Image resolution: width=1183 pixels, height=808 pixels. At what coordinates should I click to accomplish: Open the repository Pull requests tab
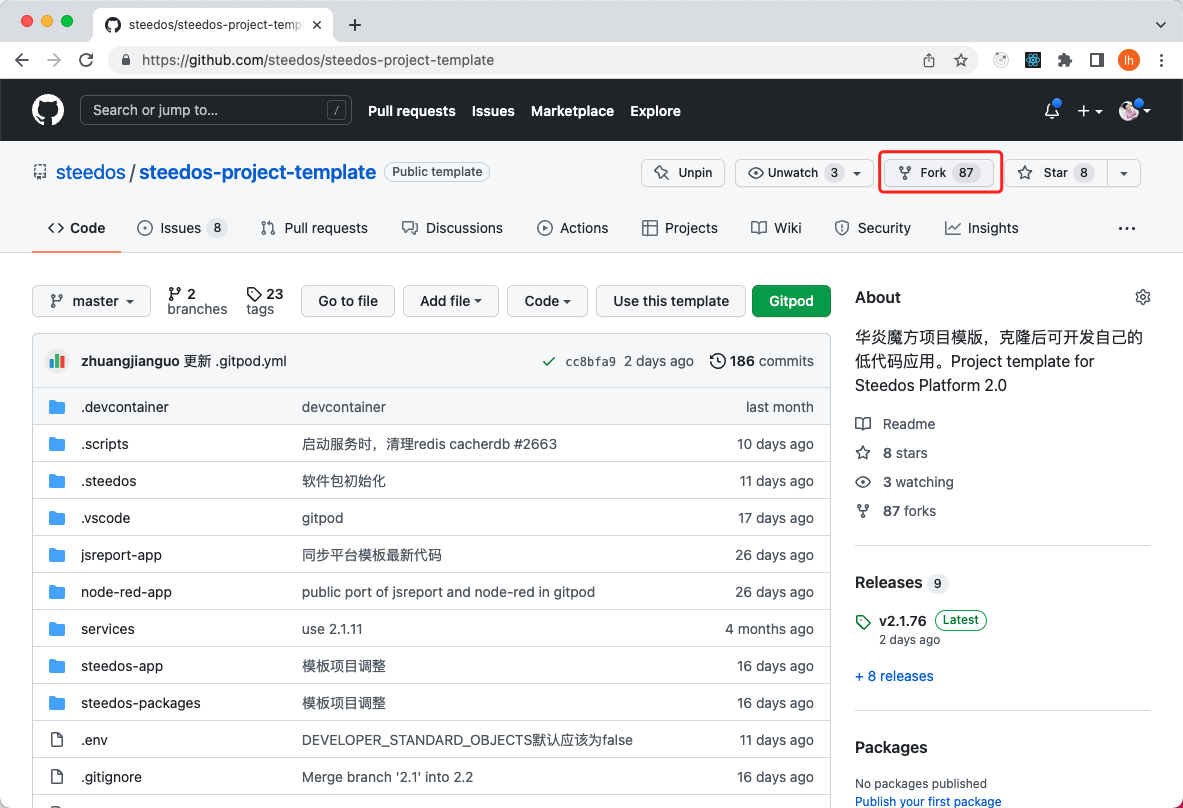314,228
